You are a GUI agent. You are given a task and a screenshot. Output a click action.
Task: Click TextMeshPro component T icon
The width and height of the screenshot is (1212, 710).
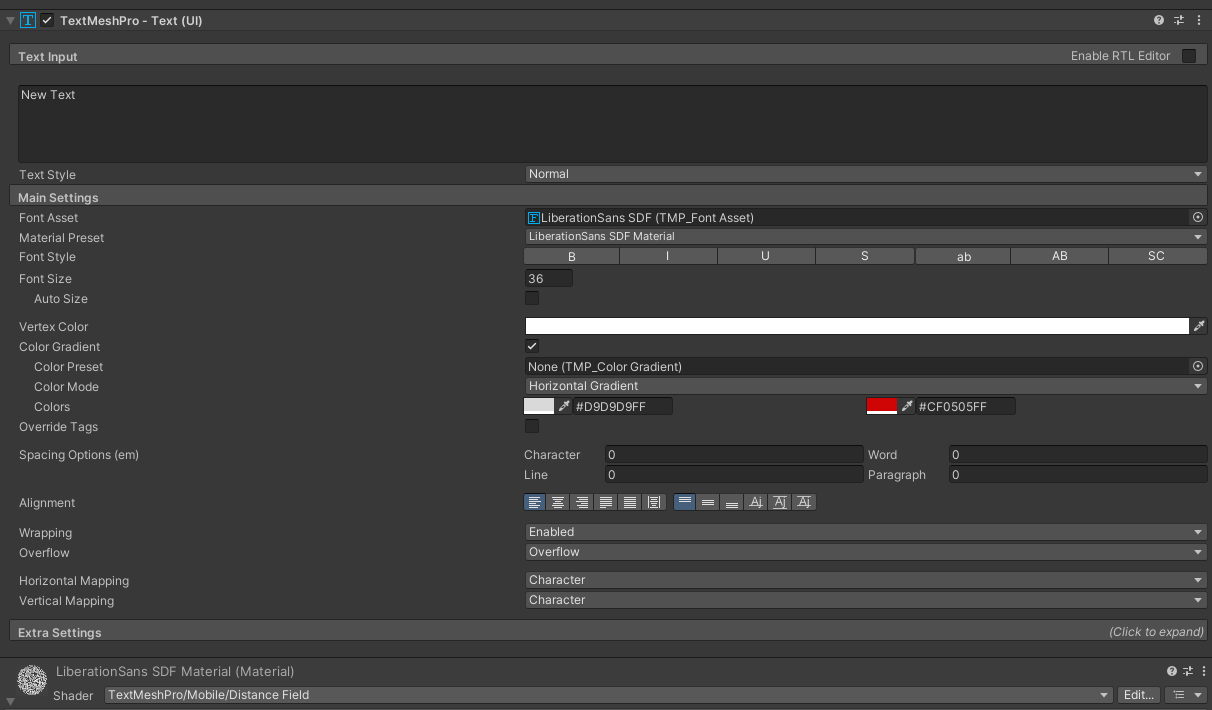coord(28,20)
